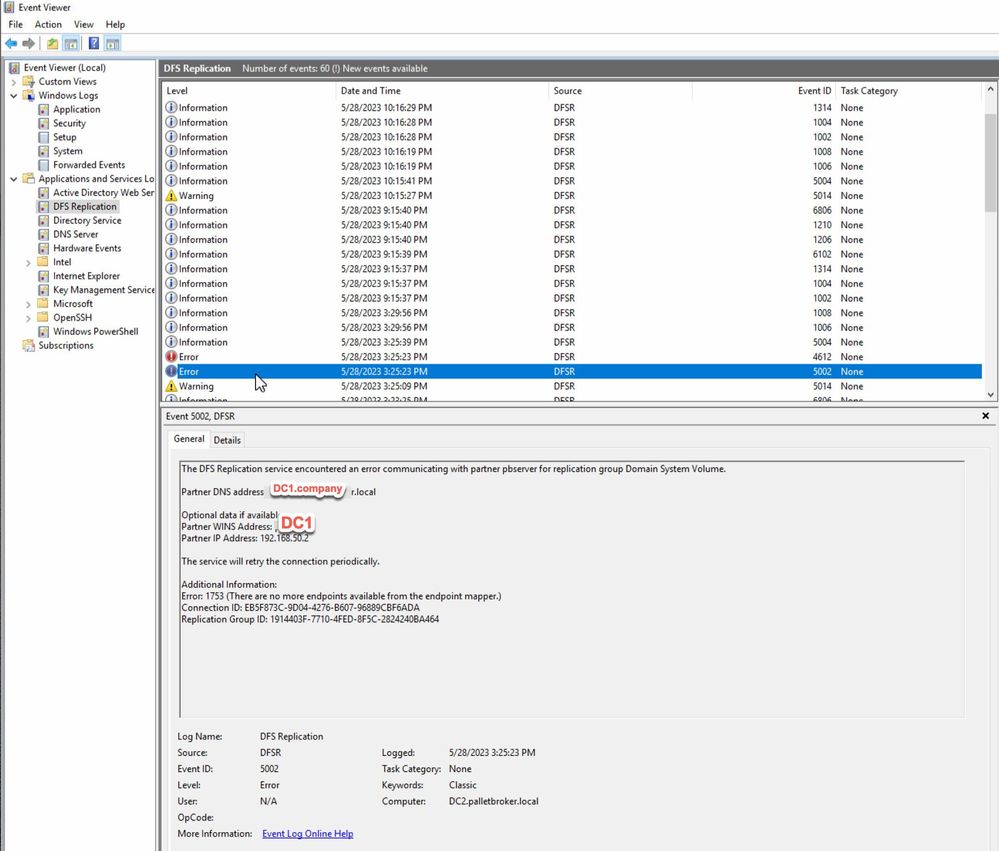Click warning icon of 10:15:27 PM event
The width and height of the screenshot is (999, 851).
171,196
